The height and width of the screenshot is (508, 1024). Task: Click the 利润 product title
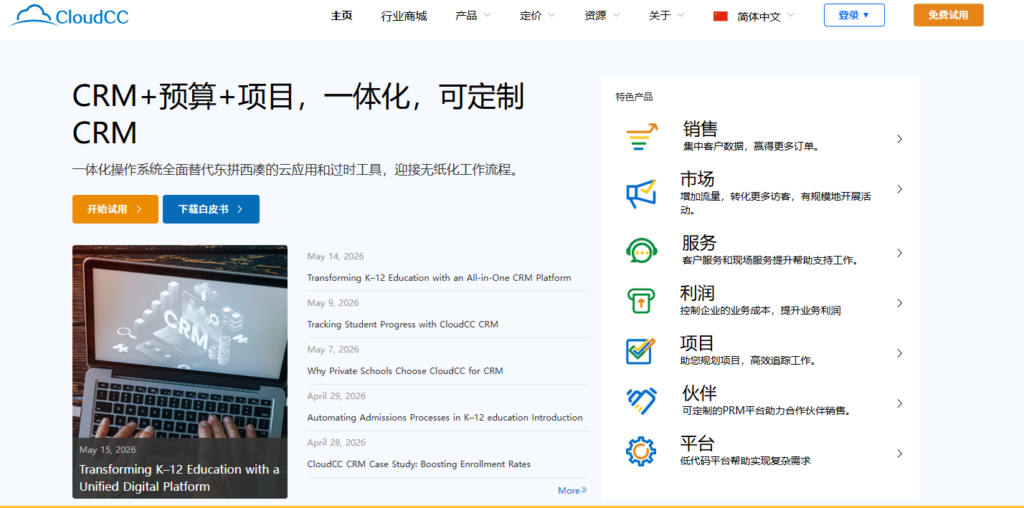point(697,293)
